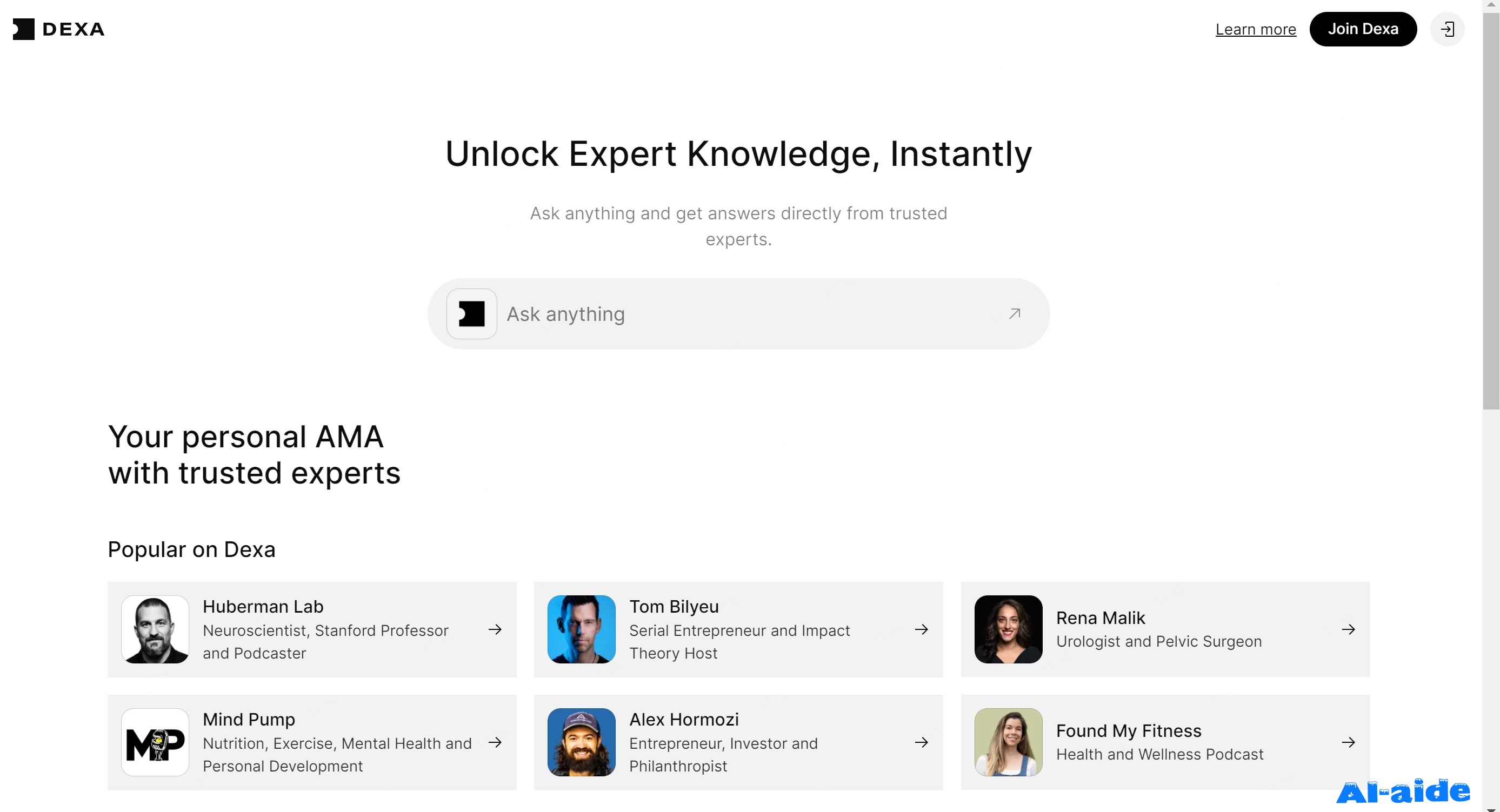
Task: Open the Found My Fitness profile photo
Action: [1008, 742]
